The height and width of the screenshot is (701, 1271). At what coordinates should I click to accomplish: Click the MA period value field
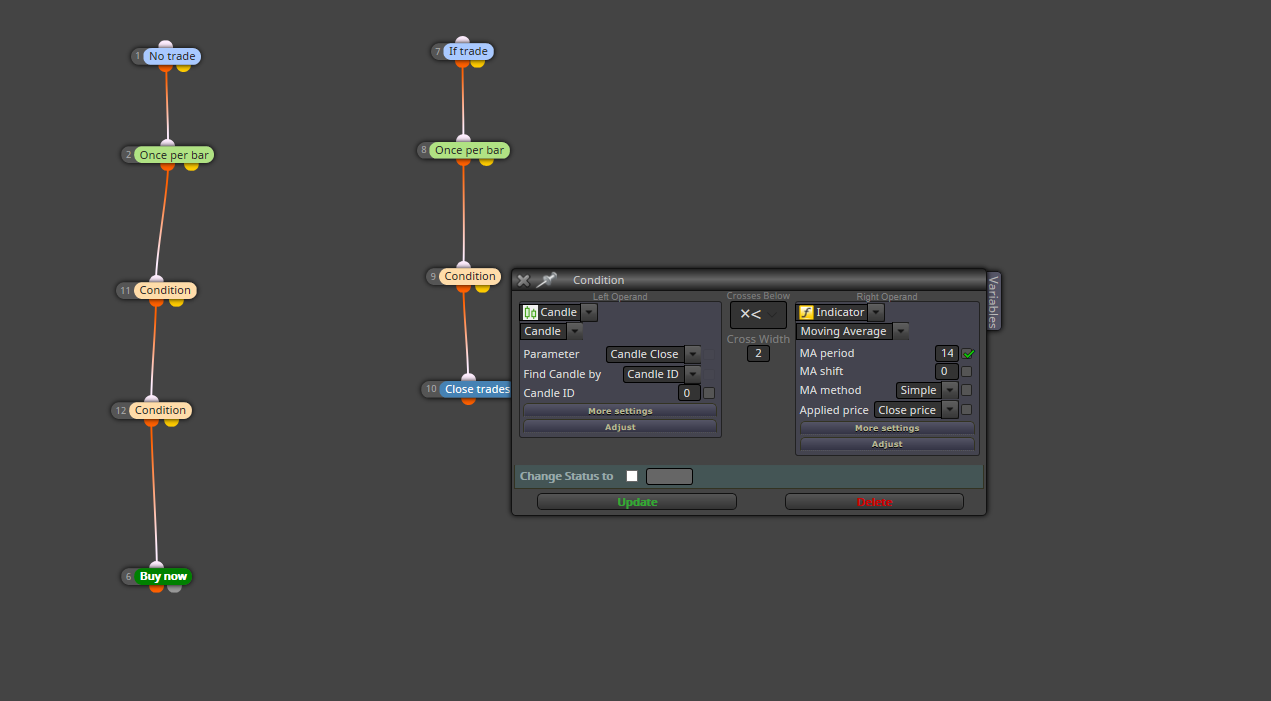point(947,353)
